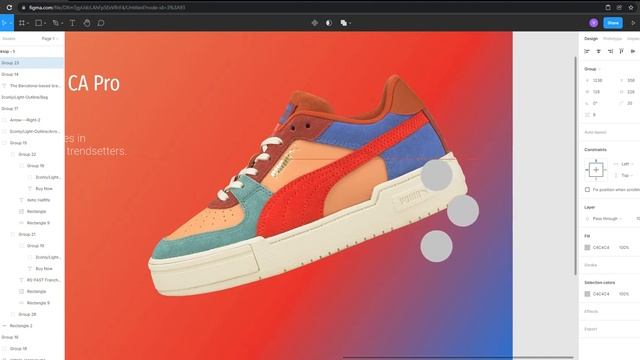Viewport: 640px width, 360px height.
Task: Open the Pass through blend mode dropdown
Action: pos(607,219)
